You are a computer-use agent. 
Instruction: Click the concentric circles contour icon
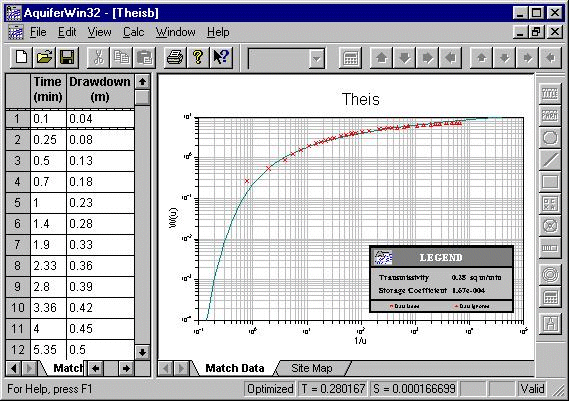tap(550, 275)
